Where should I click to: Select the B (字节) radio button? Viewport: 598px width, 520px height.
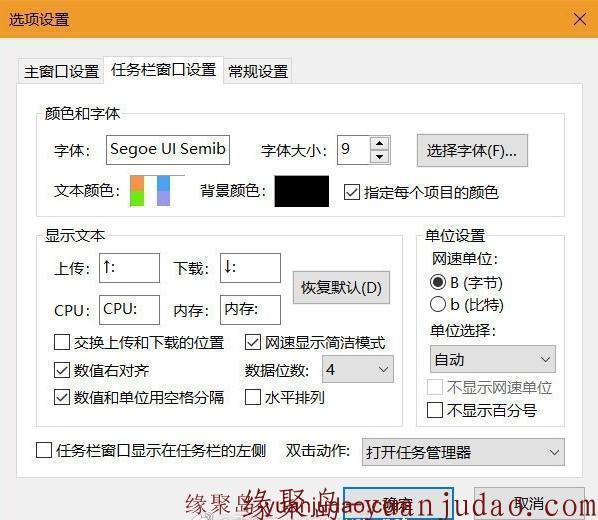[438, 282]
